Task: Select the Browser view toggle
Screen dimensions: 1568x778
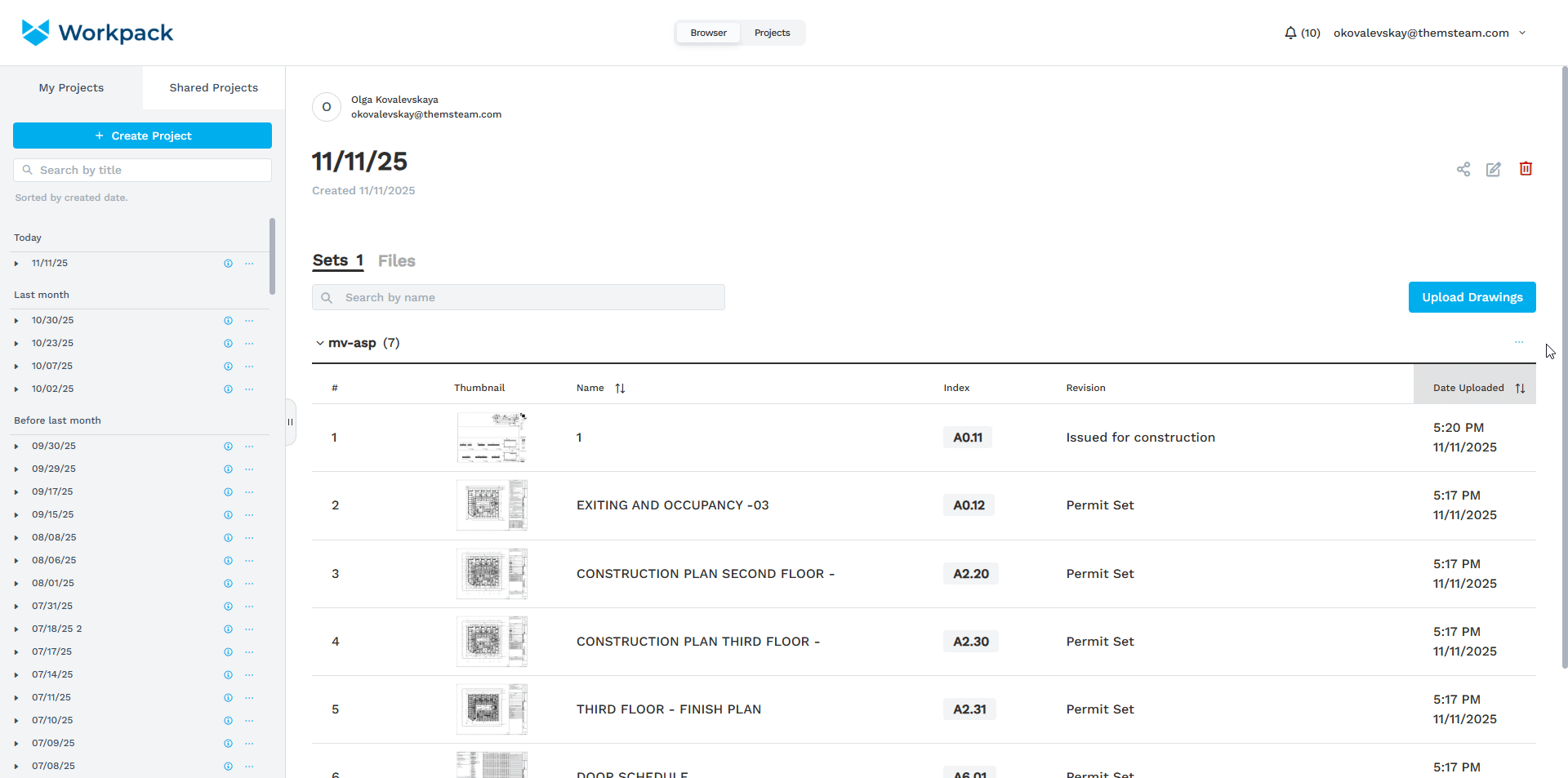Action: tap(708, 33)
